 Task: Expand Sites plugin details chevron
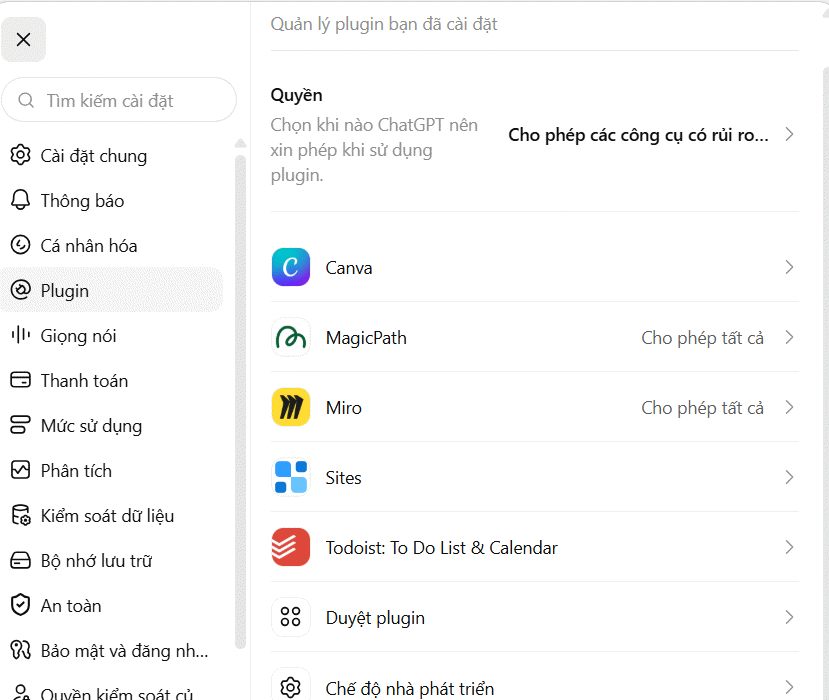click(x=789, y=477)
